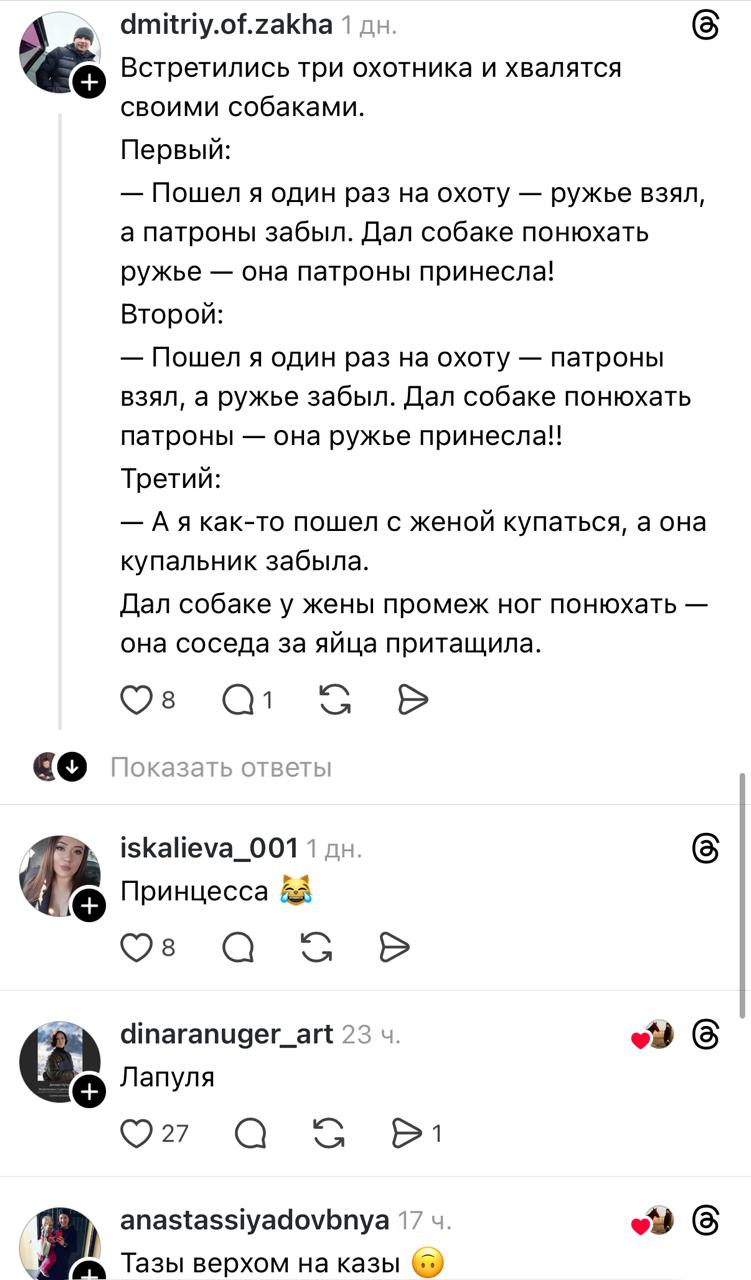Repost the dinaranuger_art comment
The image size is (751, 1280).
(x=328, y=1132)
